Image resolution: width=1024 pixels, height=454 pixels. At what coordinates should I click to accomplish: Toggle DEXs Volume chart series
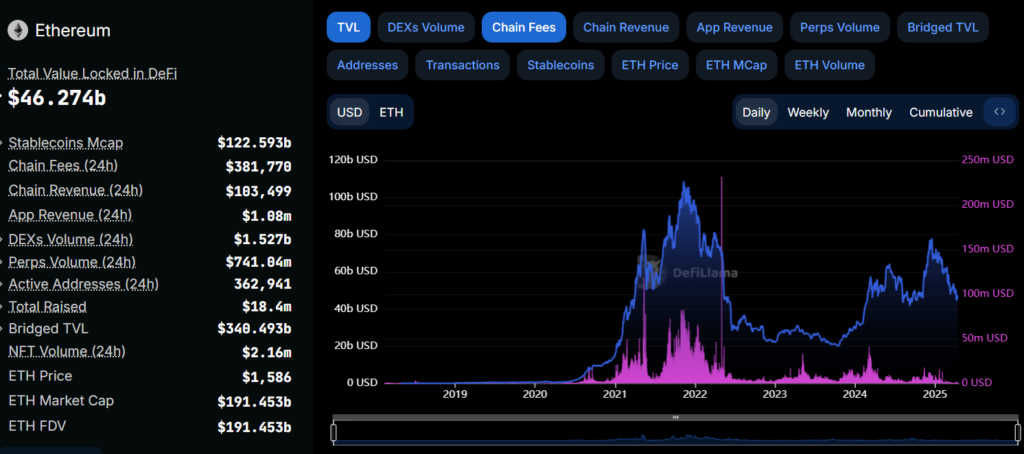426,27
